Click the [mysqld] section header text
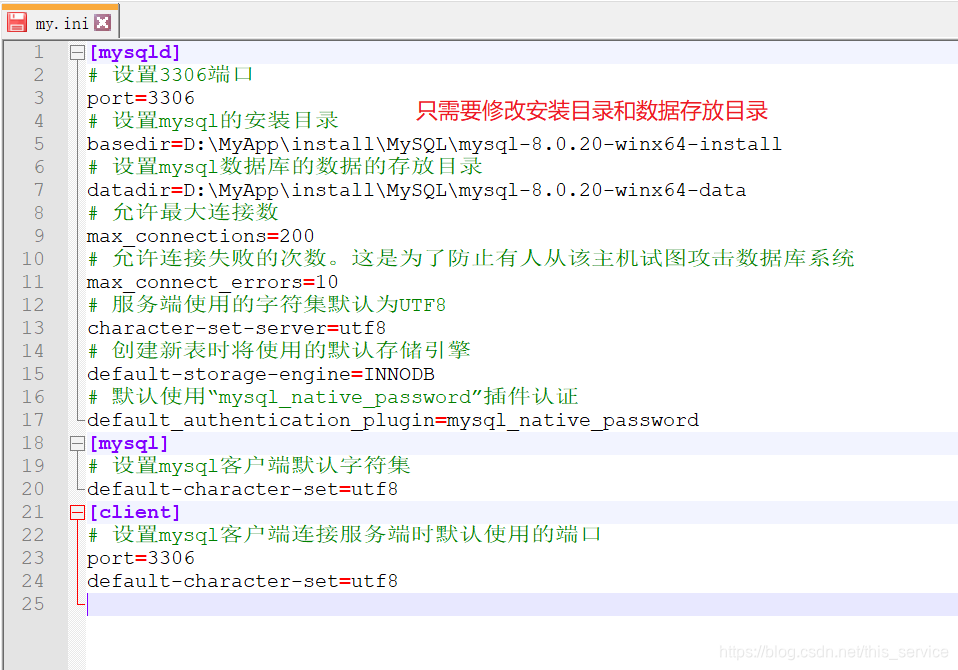The height and width of the screenshot is (670, 958). click(134, 53)
